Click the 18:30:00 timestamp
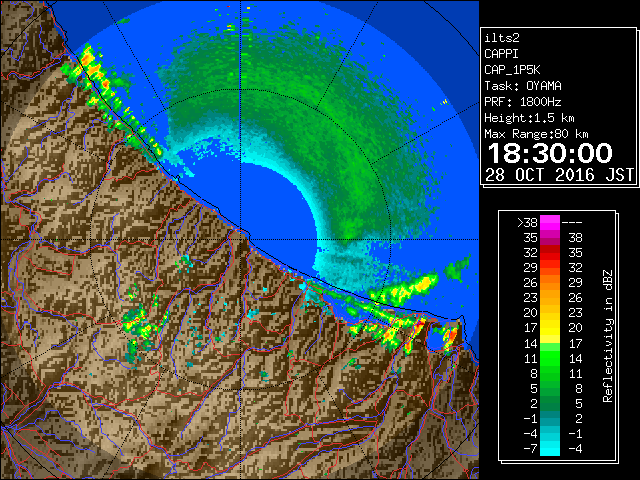 click(550, 153)
